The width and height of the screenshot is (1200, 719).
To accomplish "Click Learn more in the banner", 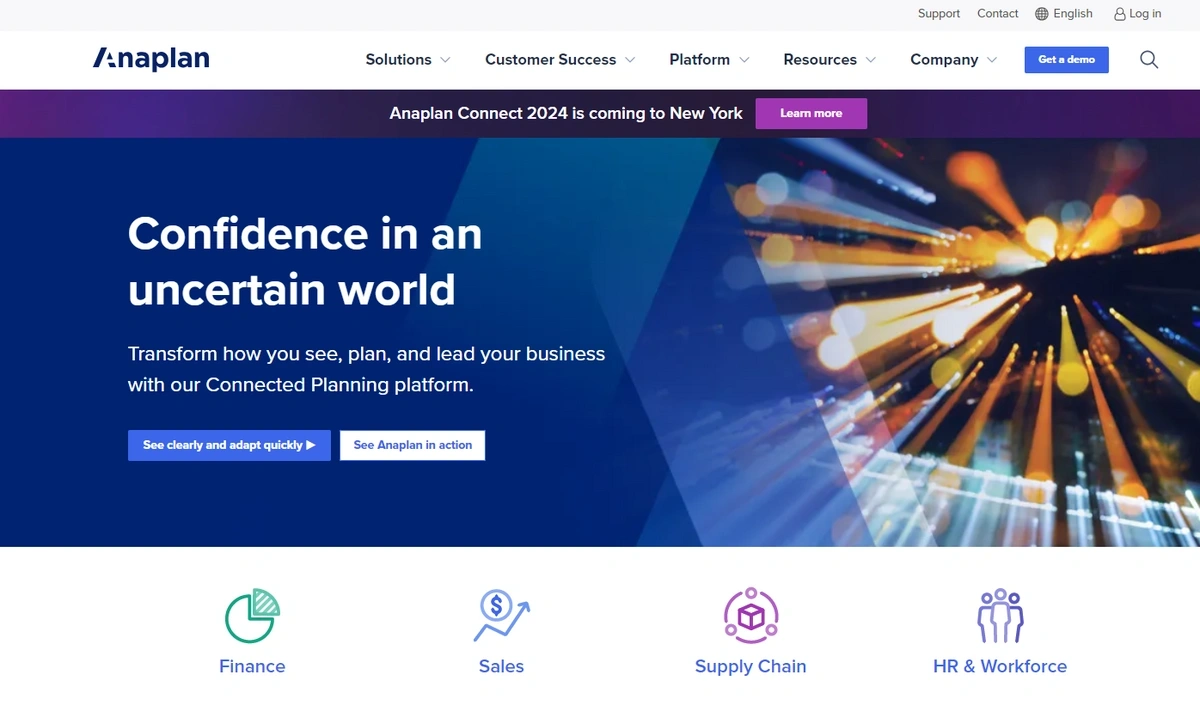I will pos(811,113).
